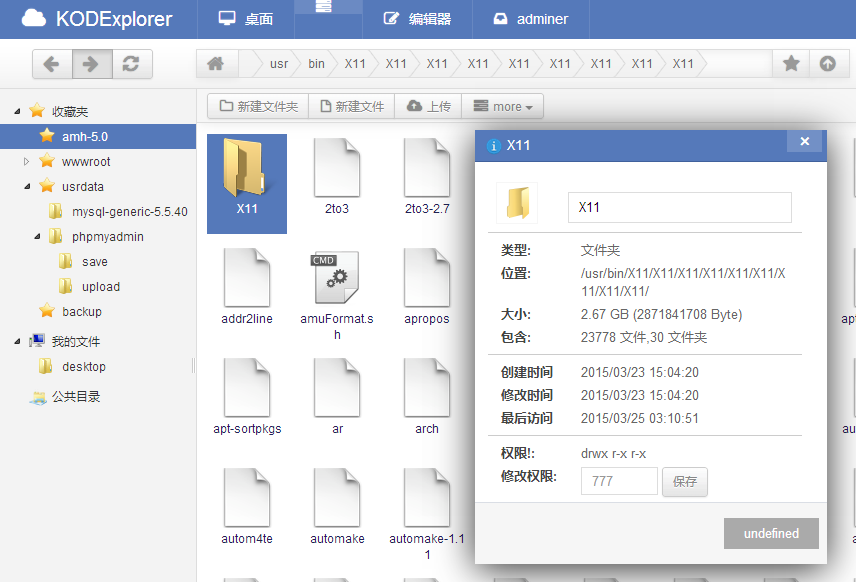Viewport: 856px width, 582px height.
Task: Go to home directory icon
Action: point(215,64)
